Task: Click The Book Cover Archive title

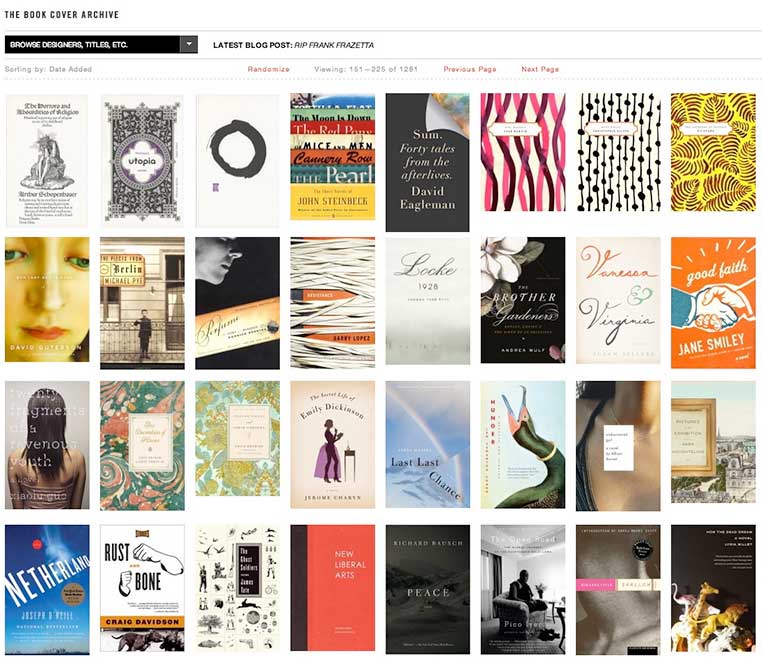Action: (x=62, y=15)
